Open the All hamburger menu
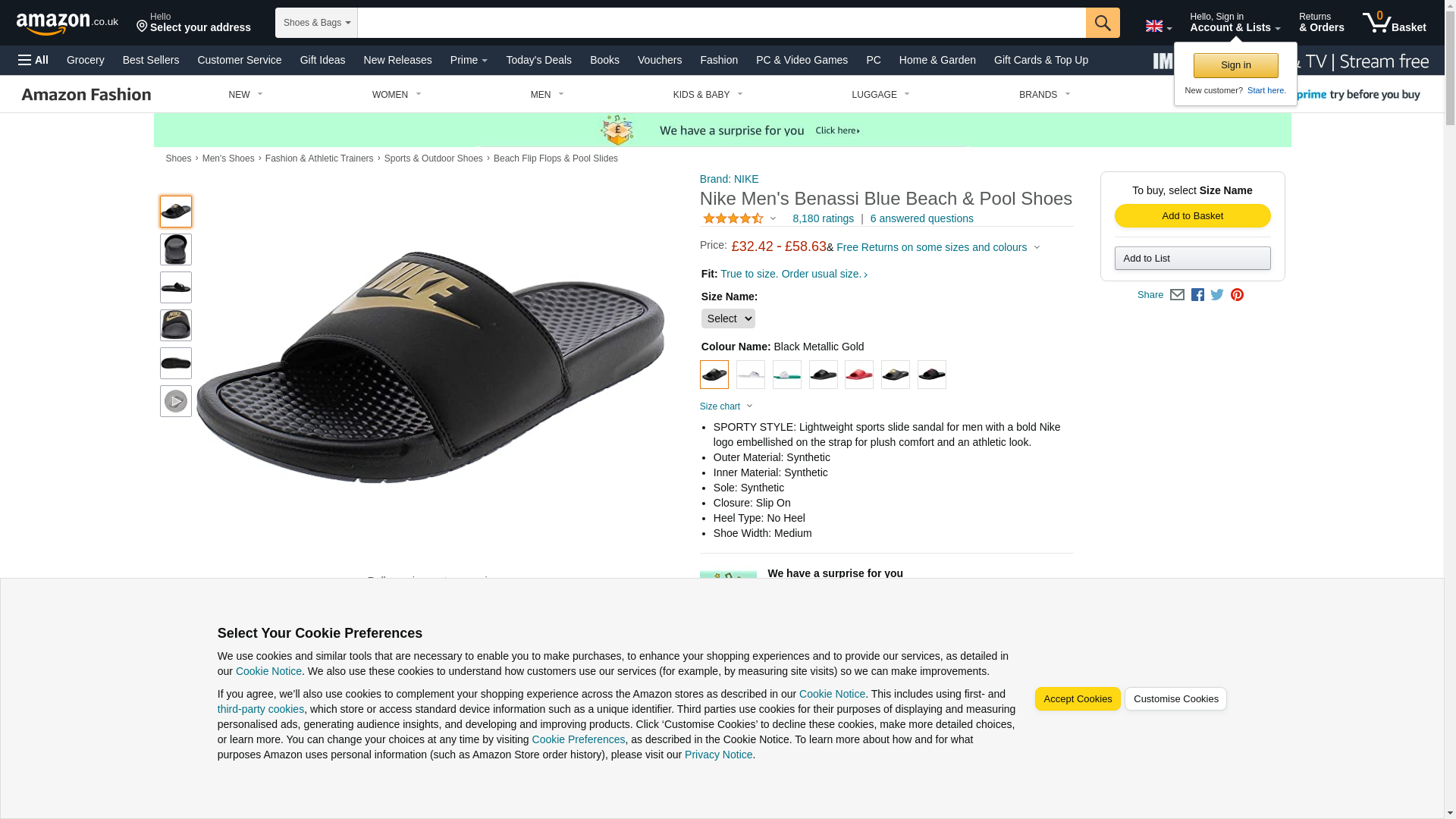The width and height of the screenshot is (1456, 819). click(x=33, y=60)
